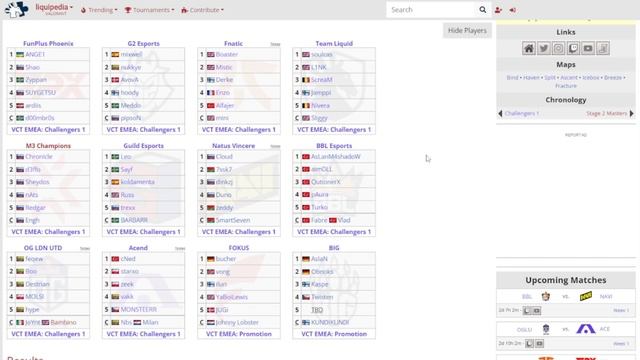Open player Boaster in Fnatic roster
The height and width of the screenshot is (360, 640).
[x=227, y=54]
